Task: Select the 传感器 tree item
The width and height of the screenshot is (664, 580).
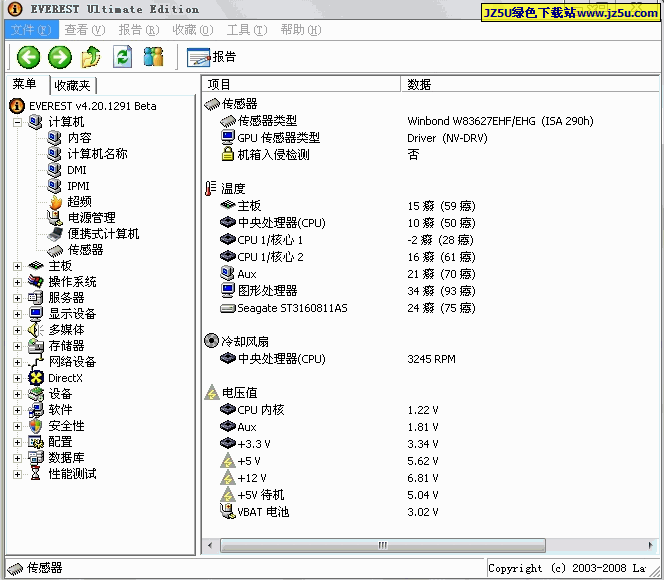Action: click(85, 250)
